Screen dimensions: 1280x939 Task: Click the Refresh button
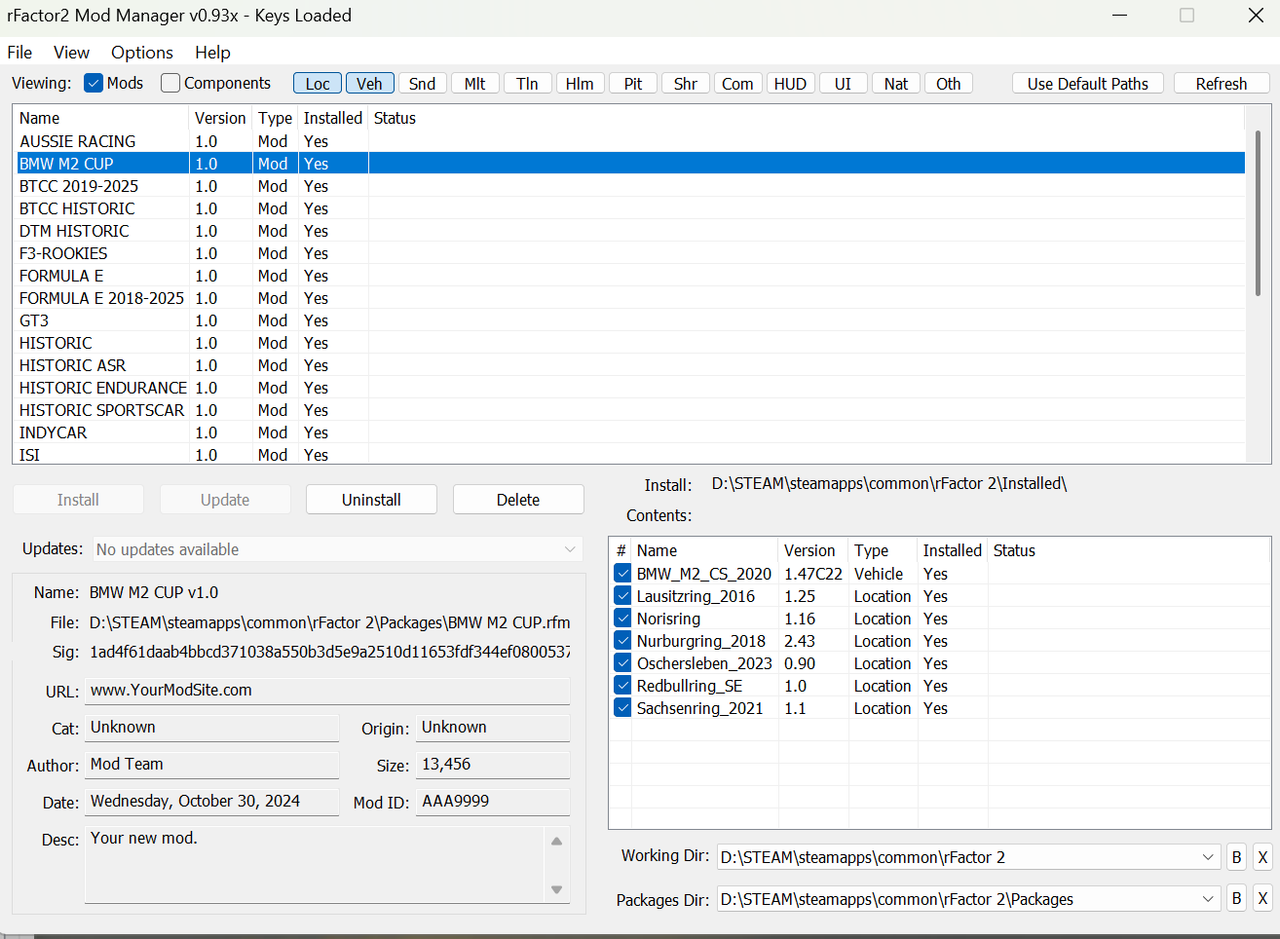tap(1221, 83)
